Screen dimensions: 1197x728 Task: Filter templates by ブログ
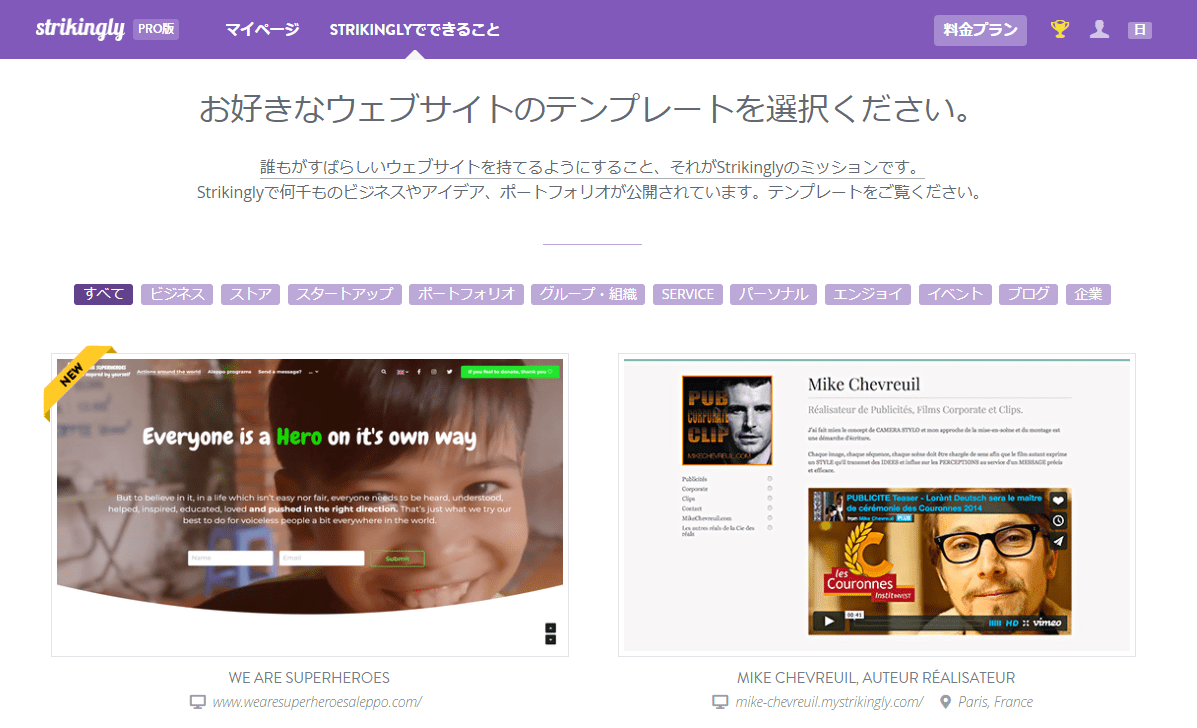tap(1028, 294)
